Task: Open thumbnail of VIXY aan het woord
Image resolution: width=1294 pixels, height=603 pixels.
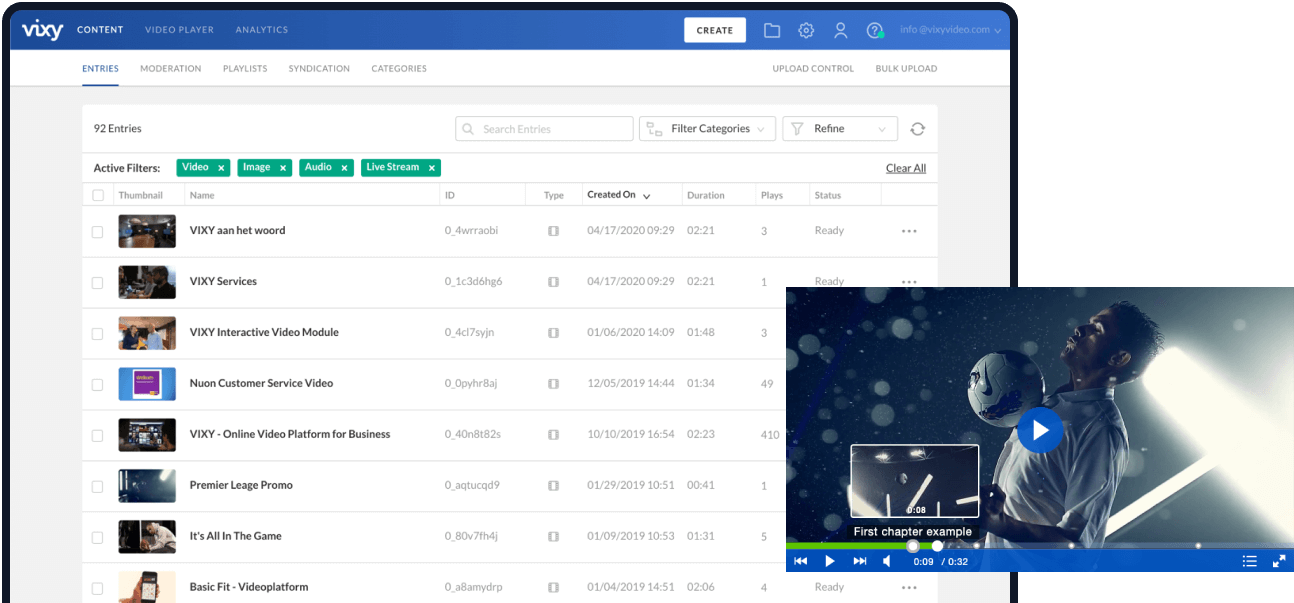Action: tap(147, 231)
